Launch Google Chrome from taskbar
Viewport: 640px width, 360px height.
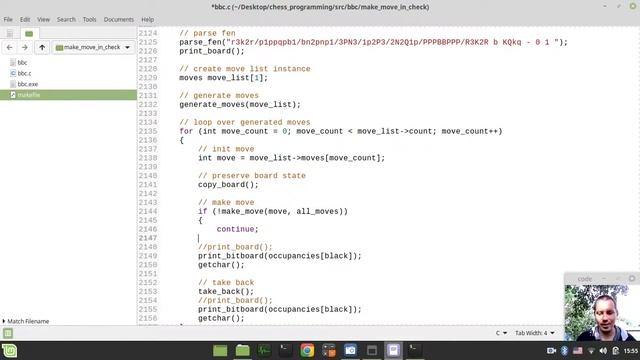click(x=307, y=351)
